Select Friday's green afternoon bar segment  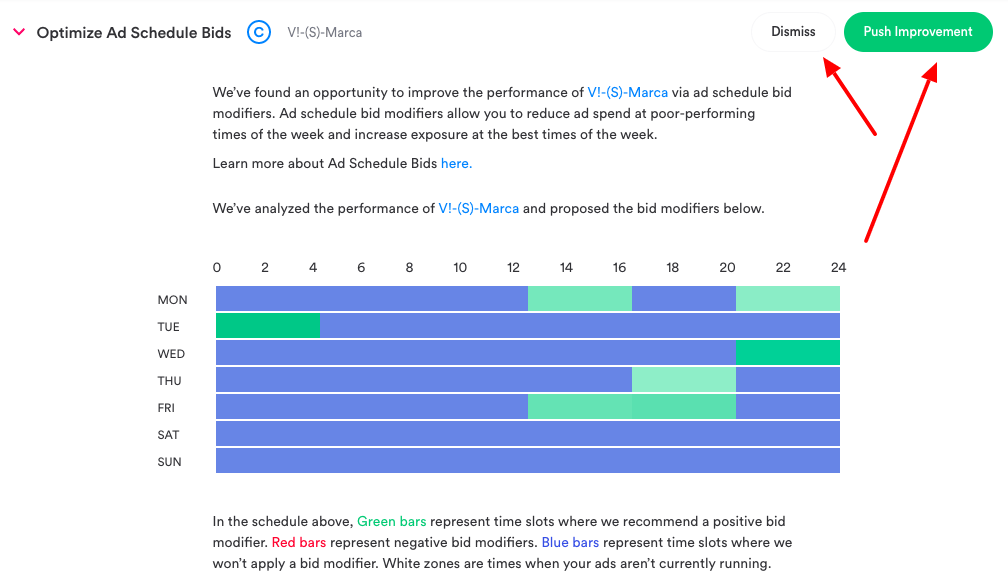tap(580, 407)
